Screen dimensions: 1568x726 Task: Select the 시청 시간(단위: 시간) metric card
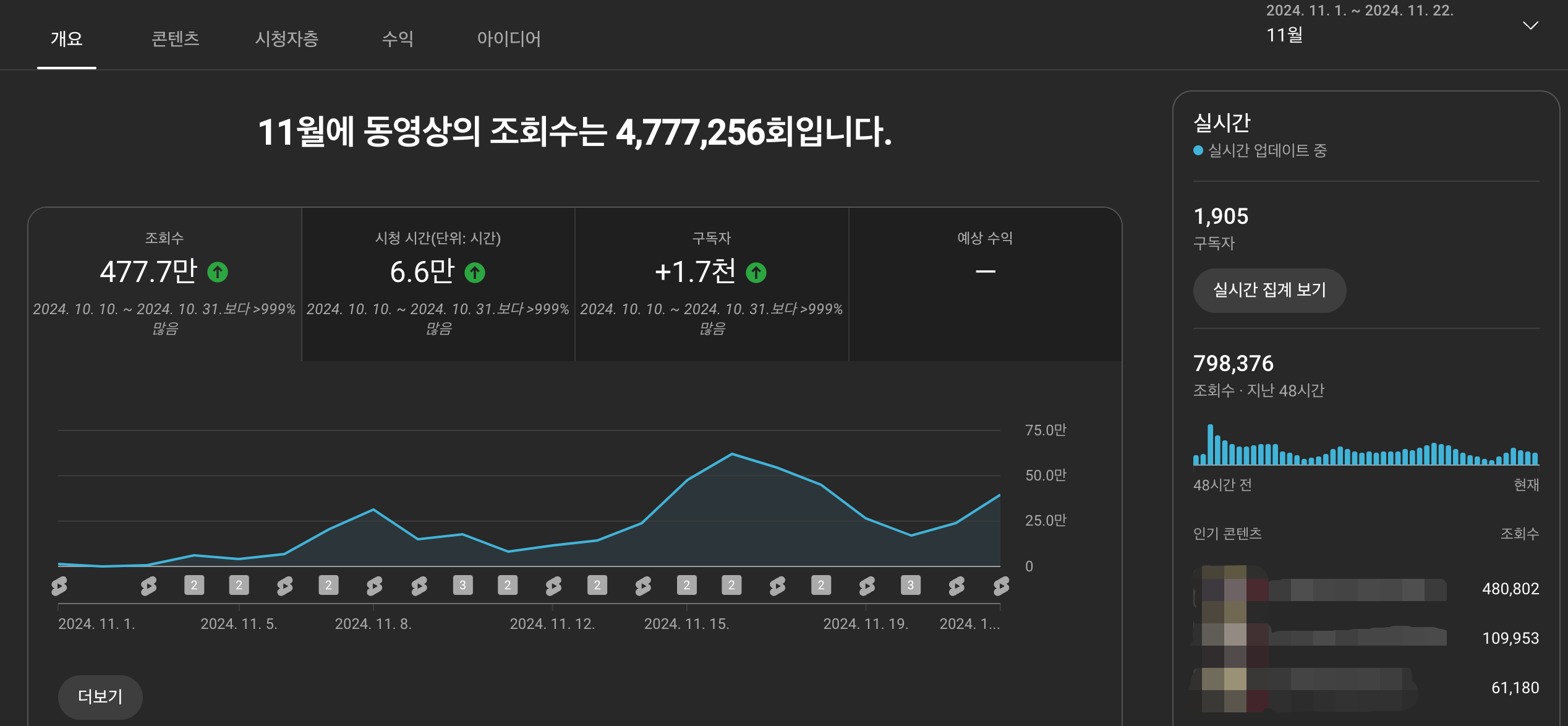point(438,284)
